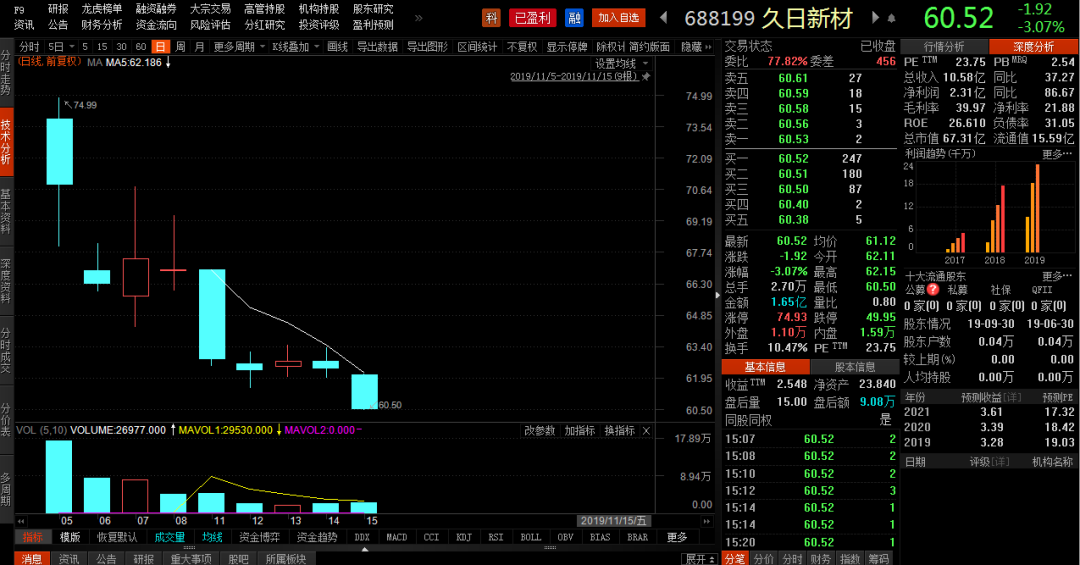This screenshot has width=1080, height=565.
Task: Open the 5日 period dropdown
Action: pyautogui.click(x=61, y=47)
